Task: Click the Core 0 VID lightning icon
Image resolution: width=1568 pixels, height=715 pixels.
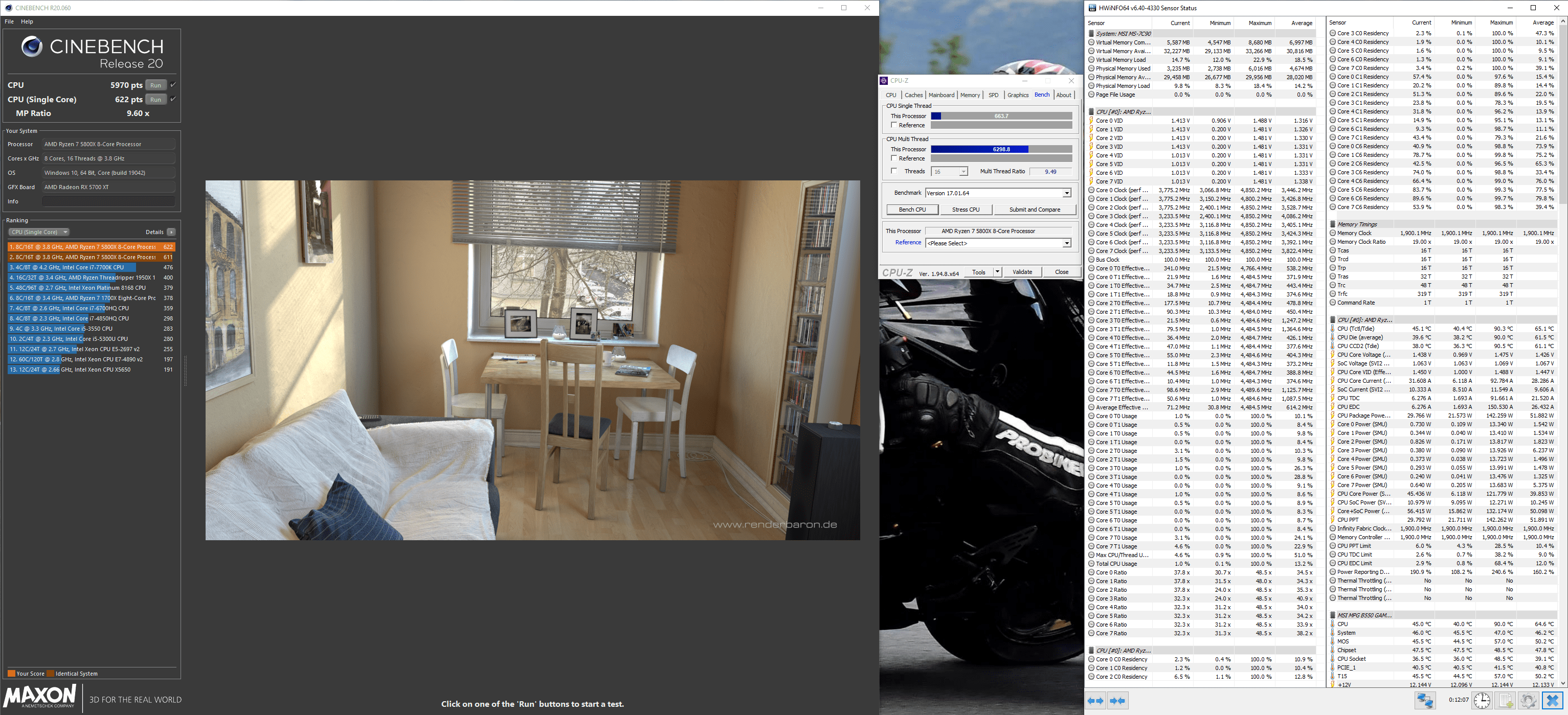Action: (1091, 121)
